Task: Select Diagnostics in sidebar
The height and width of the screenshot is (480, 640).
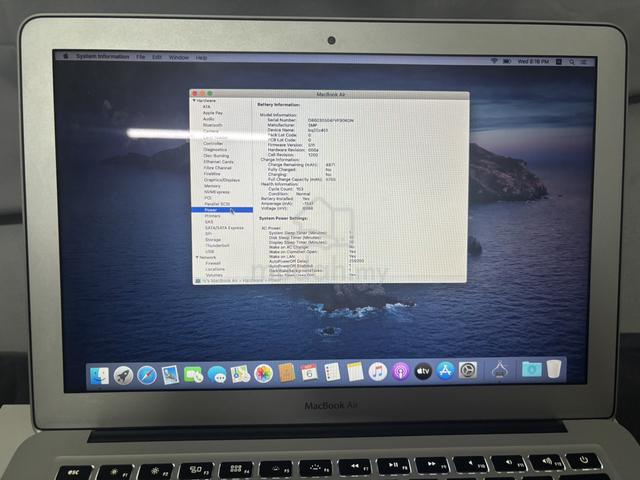Action: [215, 149]
